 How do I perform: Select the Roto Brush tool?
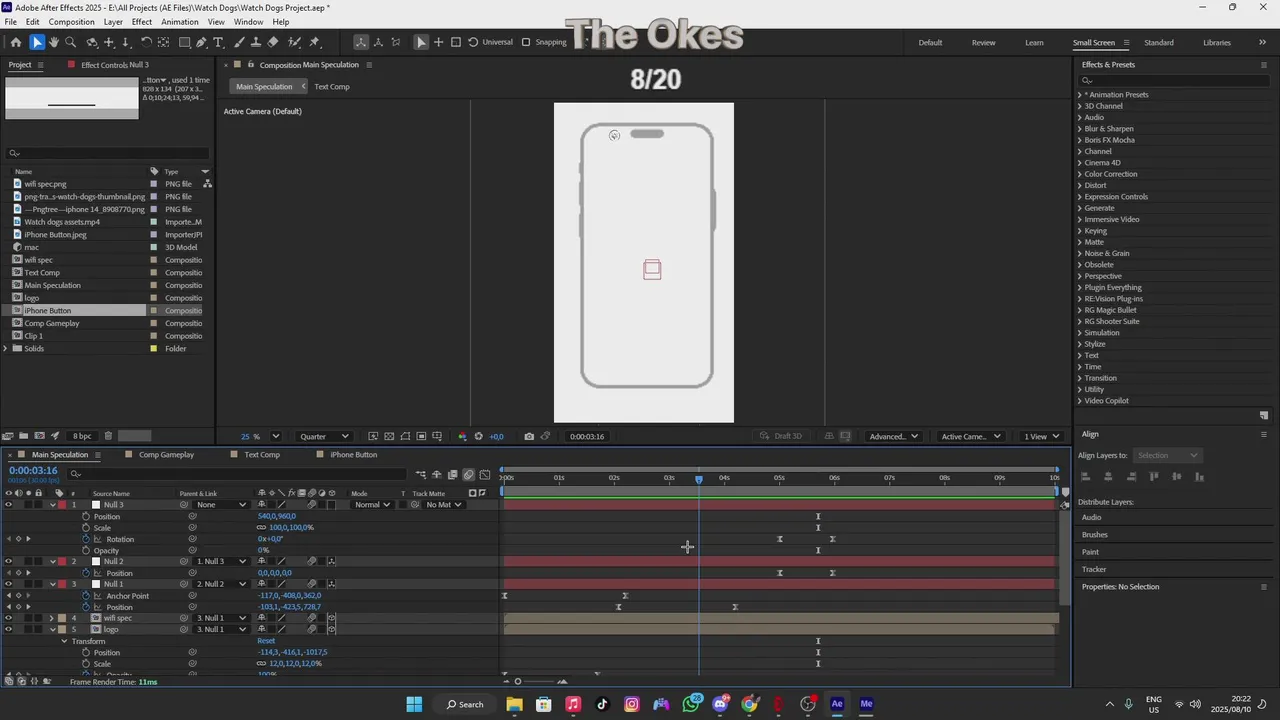coord(294,42)
